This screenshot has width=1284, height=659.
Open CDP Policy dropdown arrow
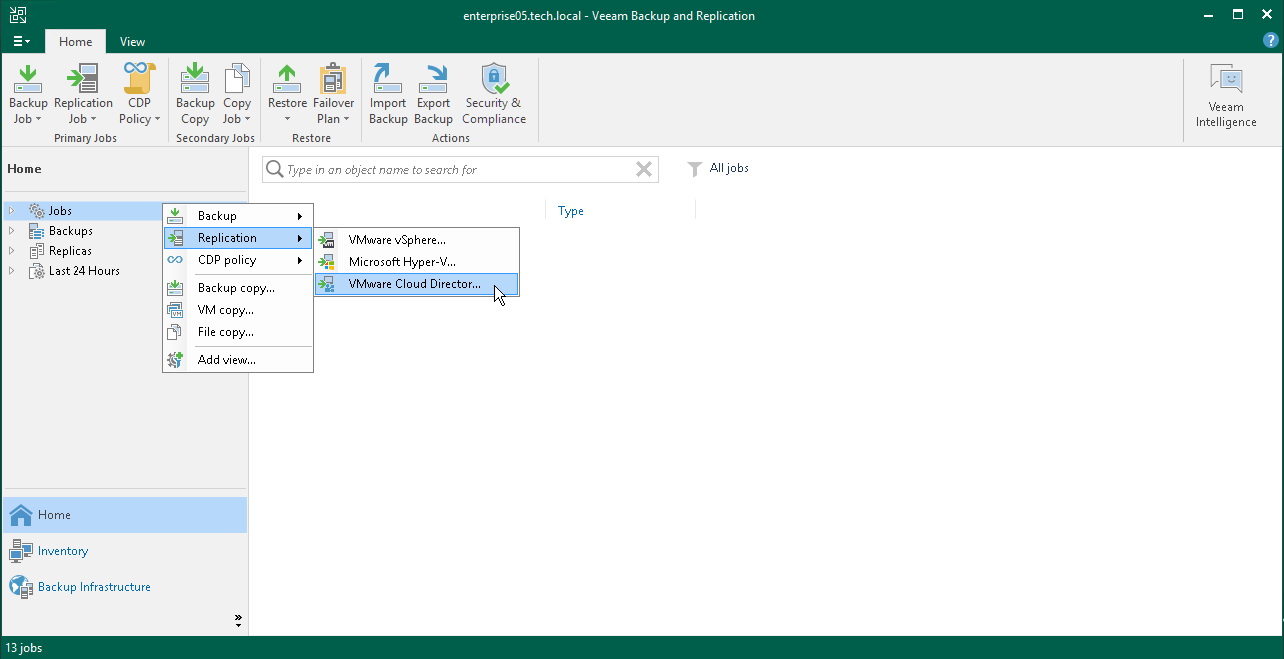[157, 119]
